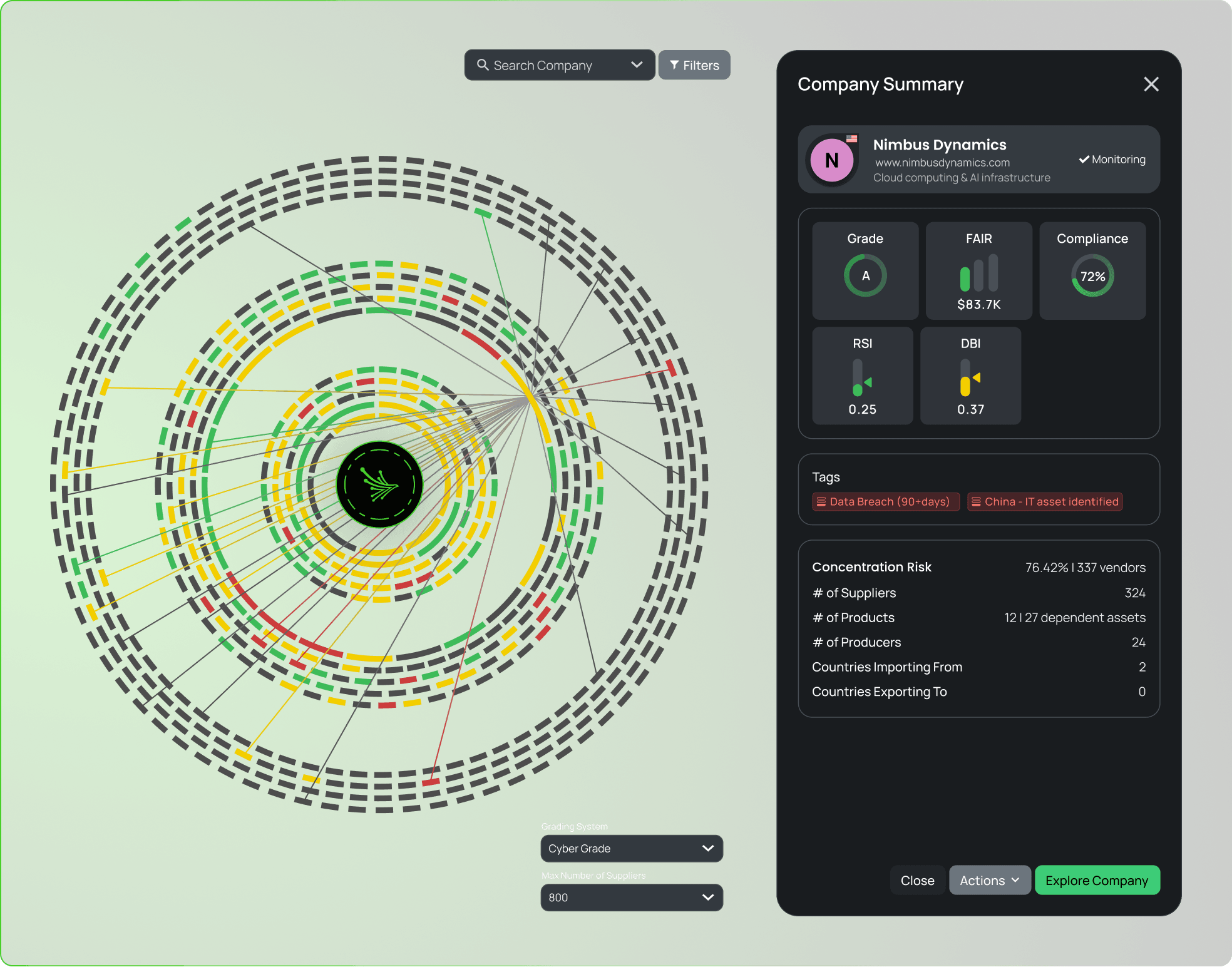Close the Company Summary panel with X

point(1151,84)
